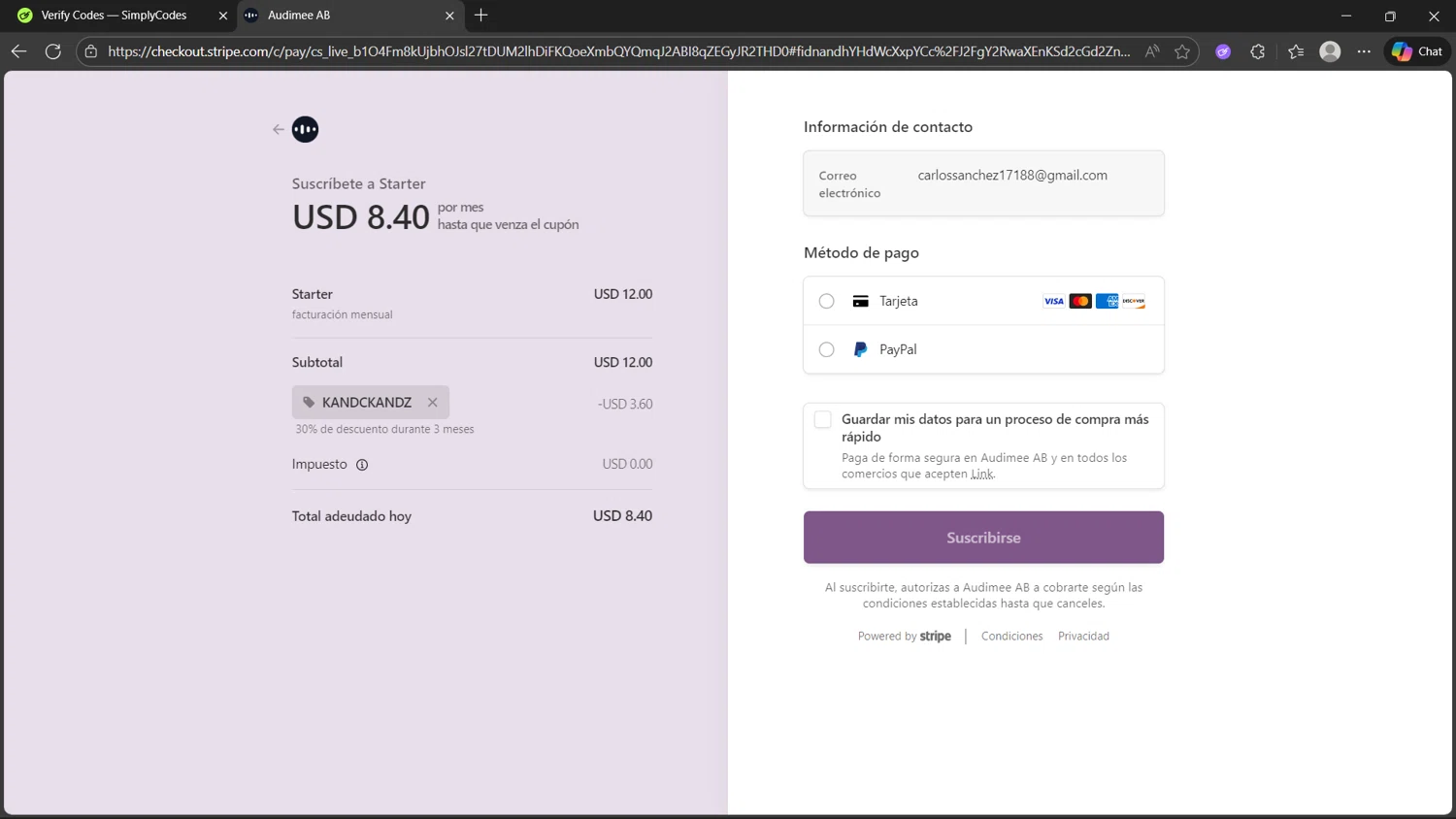Click the back arrow beside Audimee logo

(x=279, y=129)
